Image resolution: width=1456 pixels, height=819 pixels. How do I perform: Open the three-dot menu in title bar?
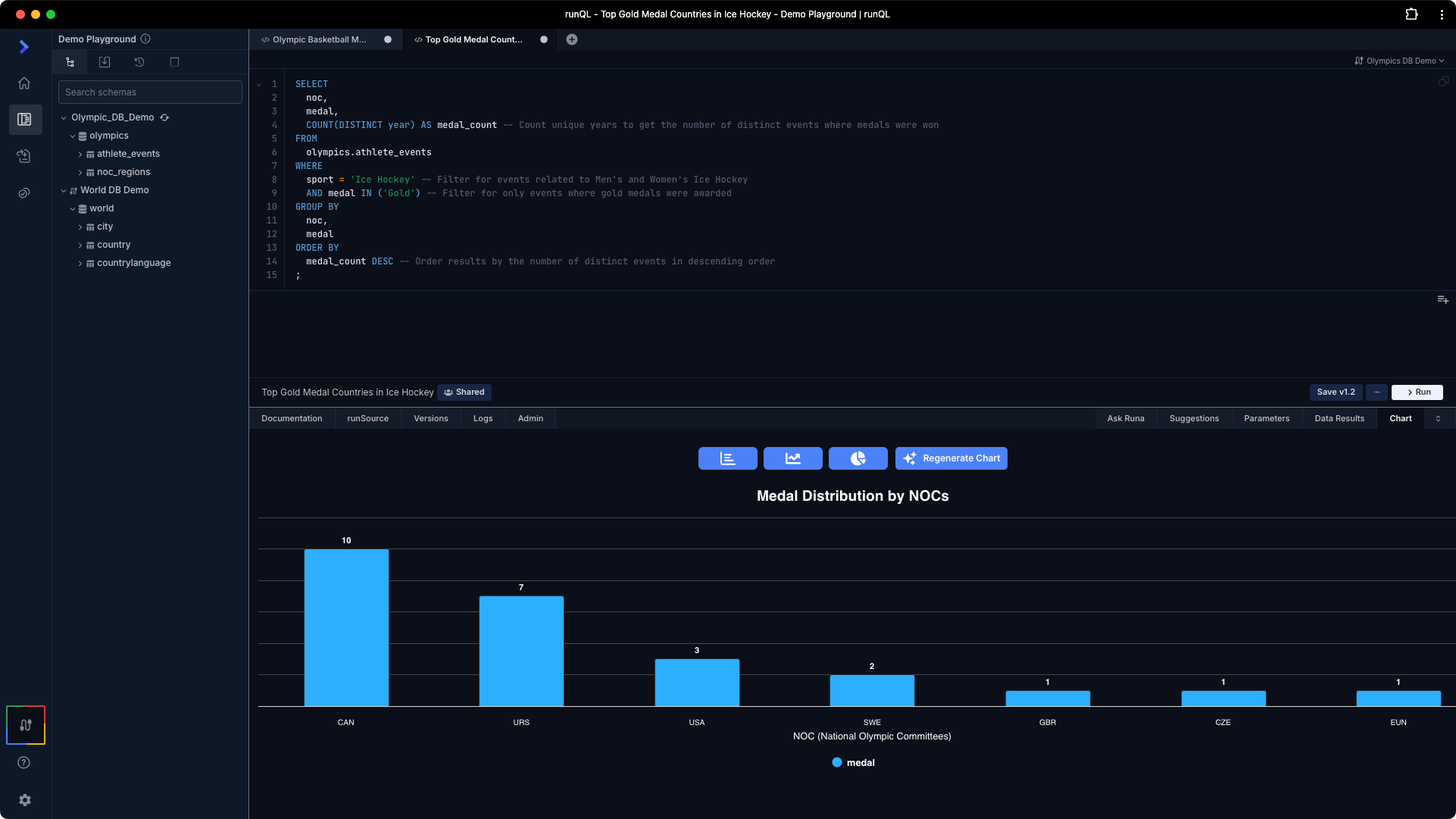pyautogui.click(x=1442, y=14)
